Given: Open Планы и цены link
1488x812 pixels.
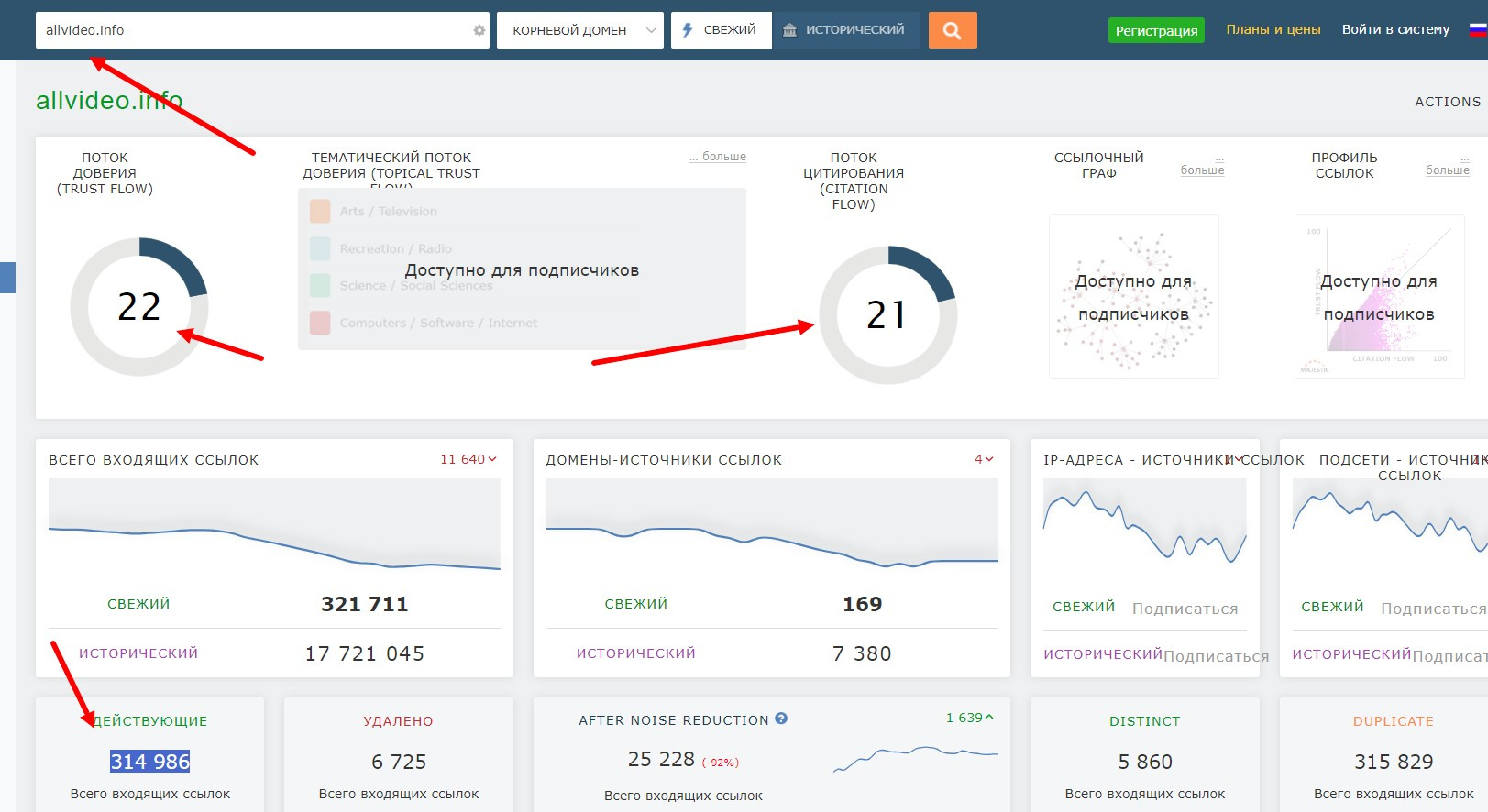Looking at the screenshot, I should 1273,29.
